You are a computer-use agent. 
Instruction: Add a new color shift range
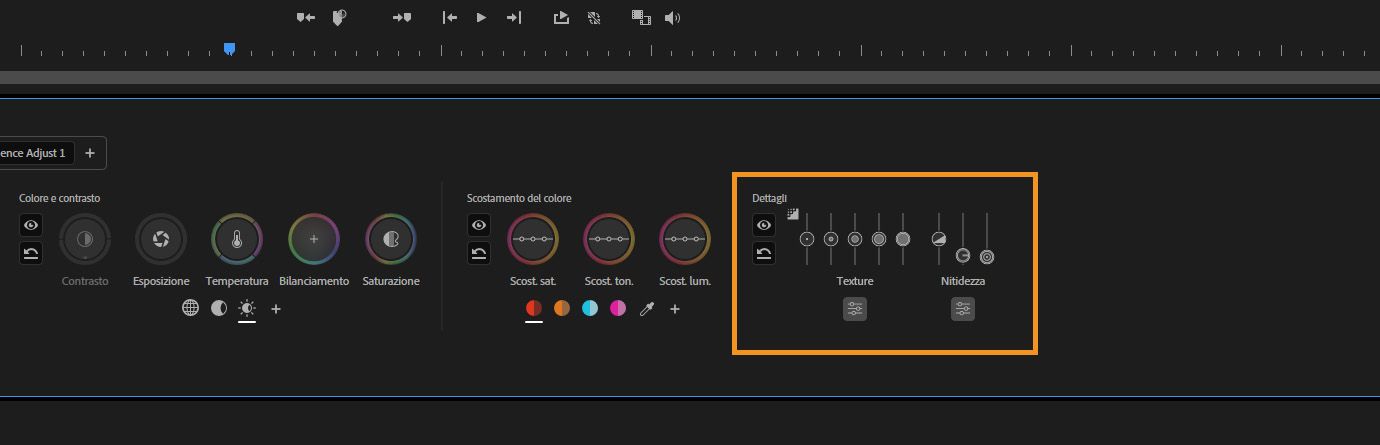pos(675,309)
